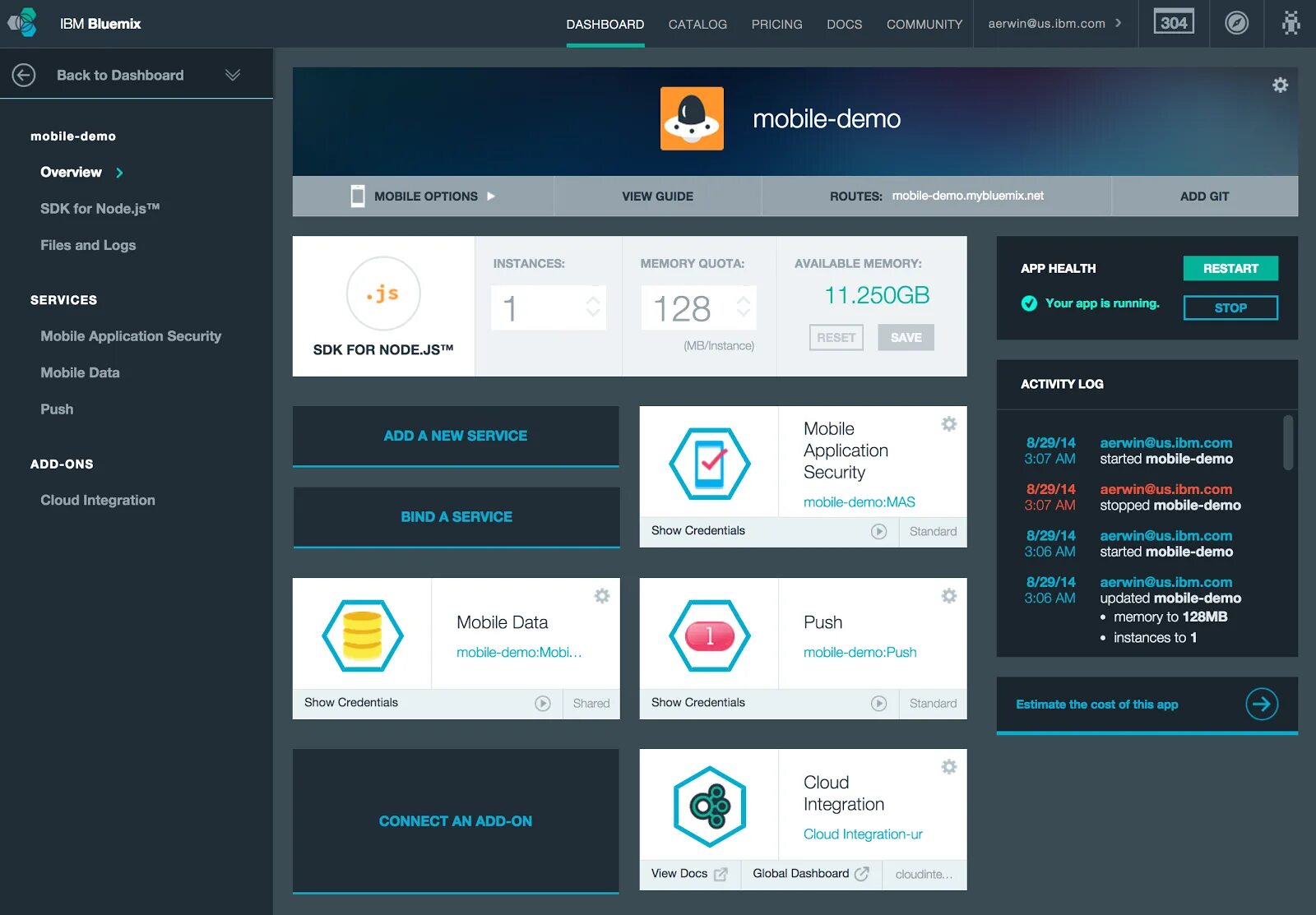This screenshot has height=915, width=1316.
Task: Open the Docs tab
Action: click(844, 25)
